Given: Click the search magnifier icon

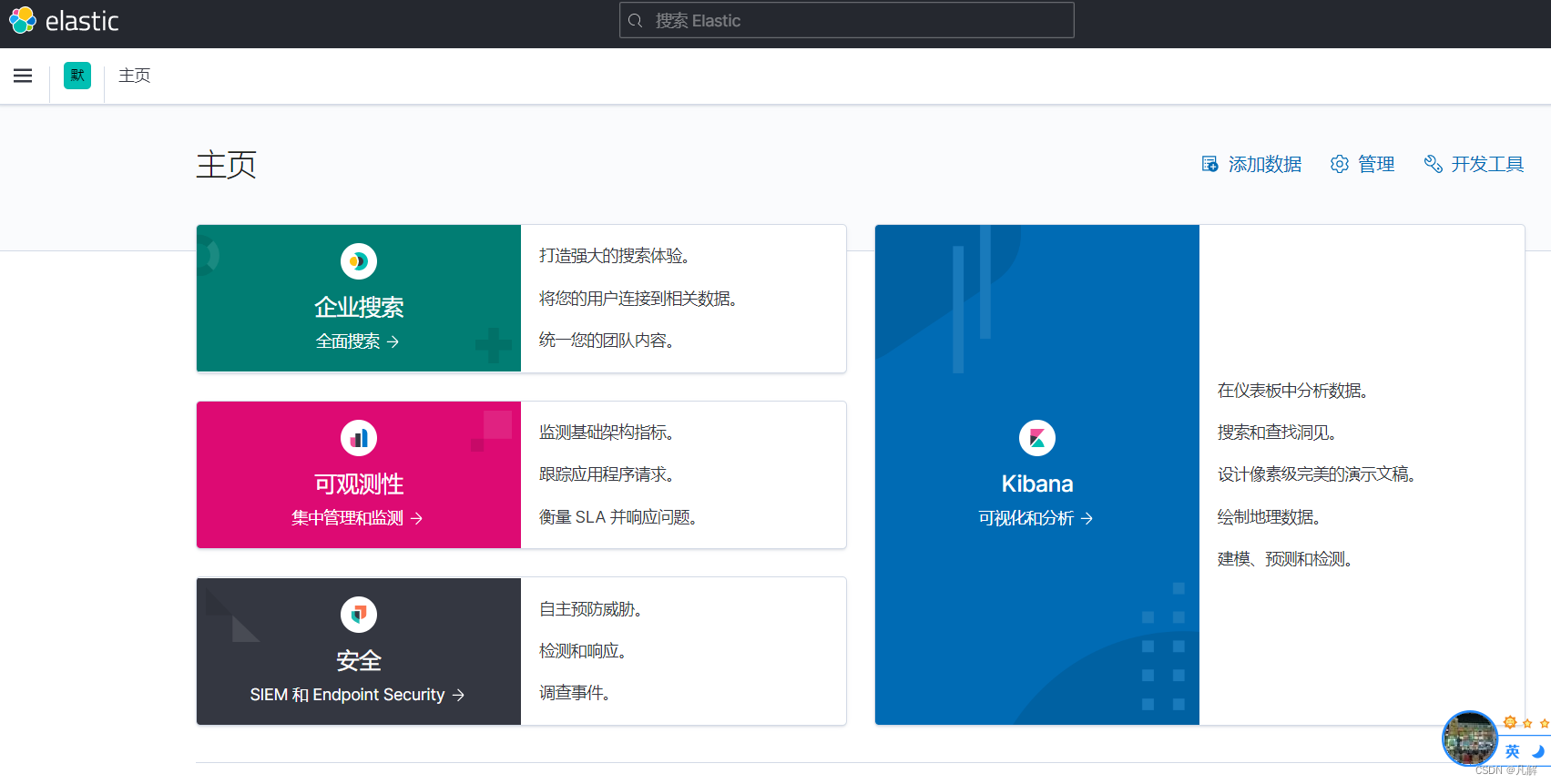Looking at the screenshot, I should pos(636,20).
